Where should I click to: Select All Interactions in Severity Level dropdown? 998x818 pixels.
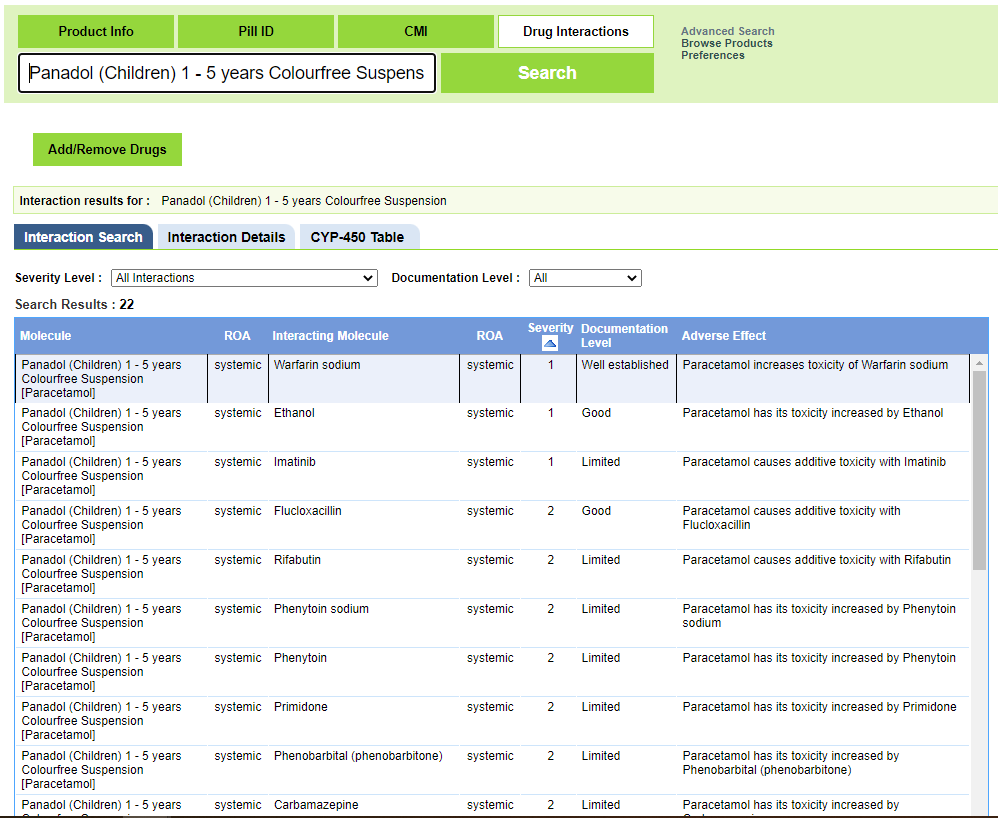click(x=244, y=277)
